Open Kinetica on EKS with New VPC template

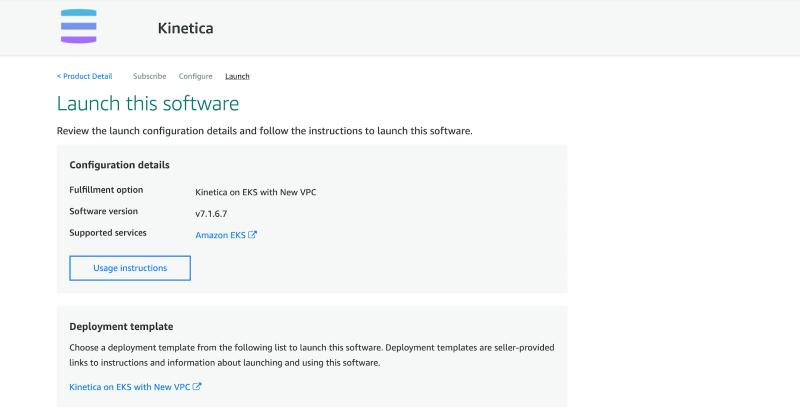[x=130, y=387]
